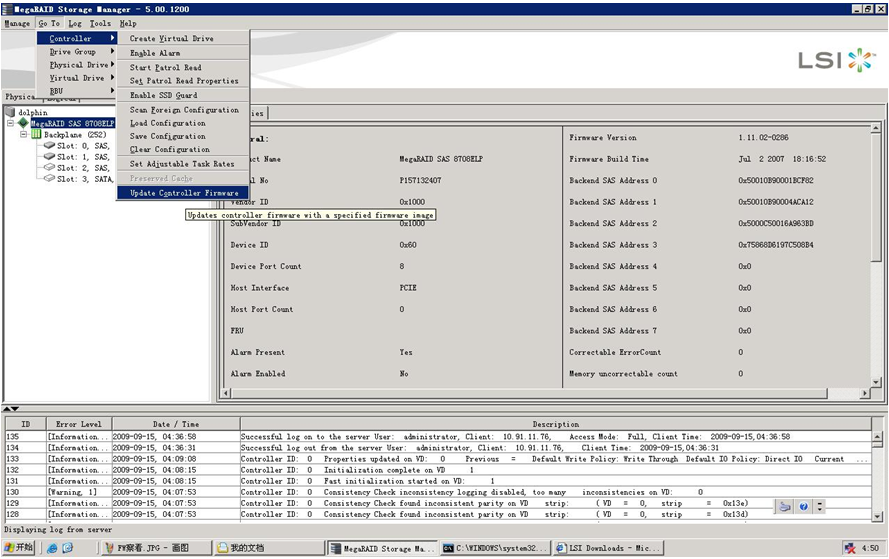Collapse the Backplane (252) tree node
Screen dimensions: 889x559
click(x=23, y=135)
